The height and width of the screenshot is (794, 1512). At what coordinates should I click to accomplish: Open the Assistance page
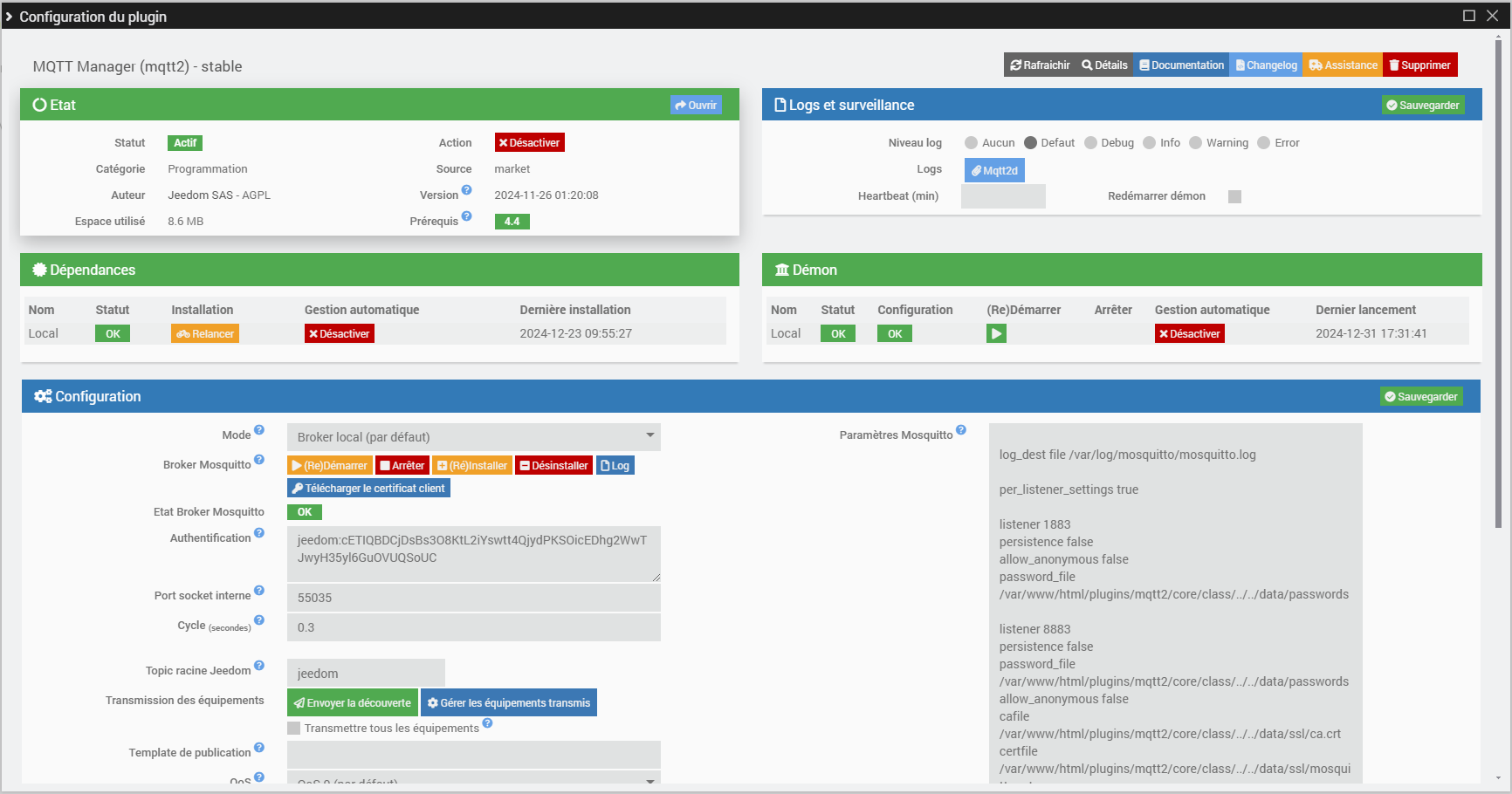coord(1343,65)
